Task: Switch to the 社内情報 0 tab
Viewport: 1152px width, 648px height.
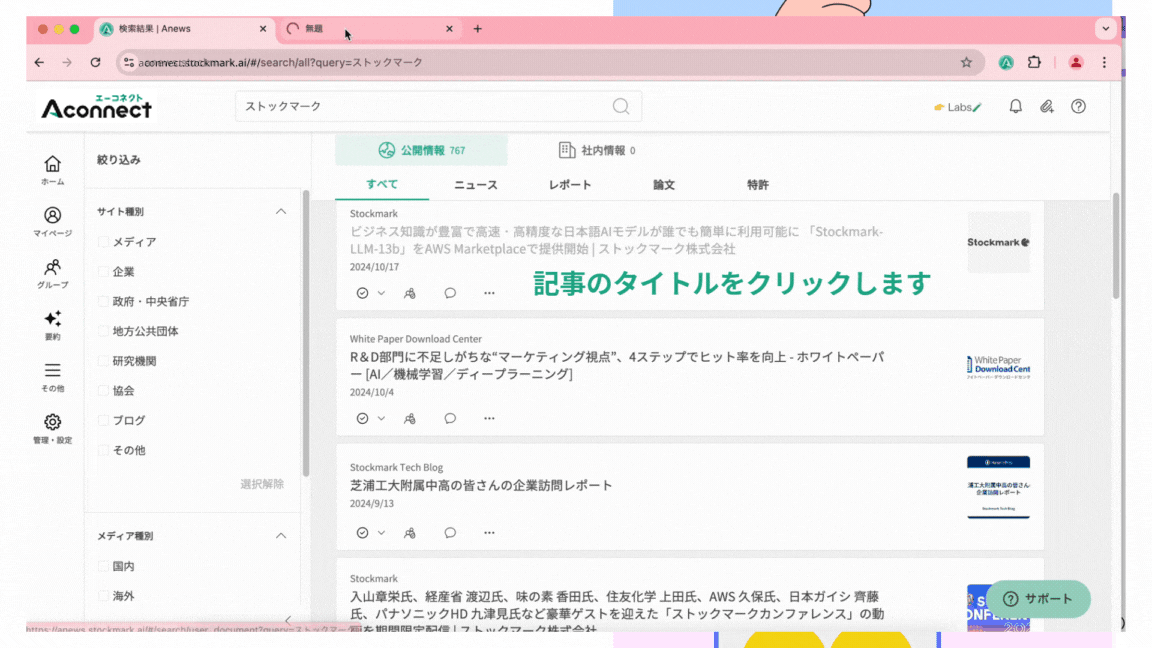Action: pos(597,150)
